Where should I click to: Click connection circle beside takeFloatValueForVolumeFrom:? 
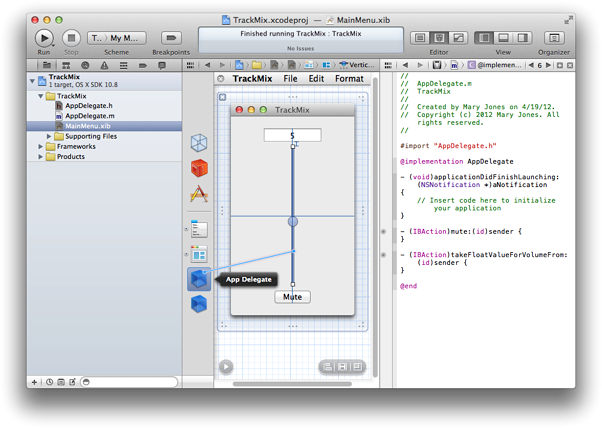click(383, 255)
